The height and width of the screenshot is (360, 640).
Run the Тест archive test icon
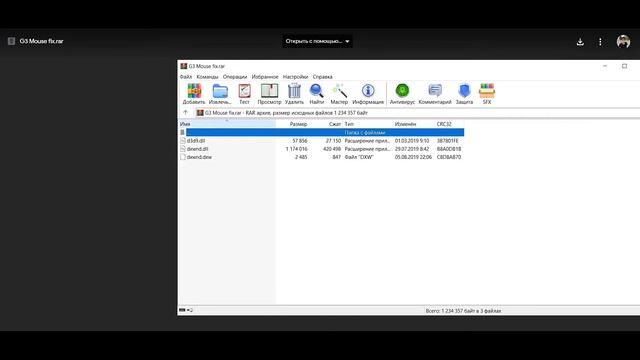[x=244, y=91]
